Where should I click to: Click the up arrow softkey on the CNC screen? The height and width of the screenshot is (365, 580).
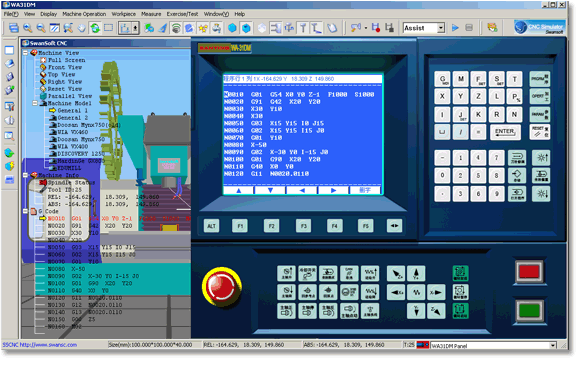[x=239, y=190]
